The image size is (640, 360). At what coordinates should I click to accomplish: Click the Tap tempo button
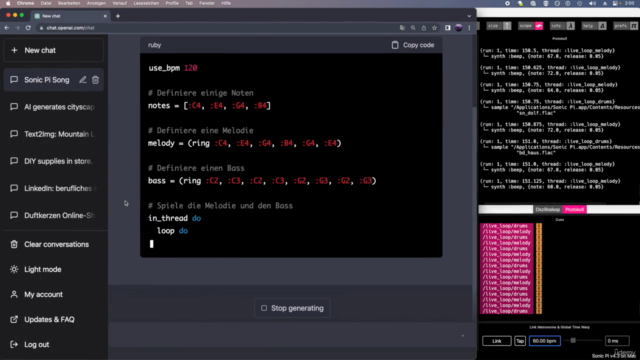tap(520, 341)
